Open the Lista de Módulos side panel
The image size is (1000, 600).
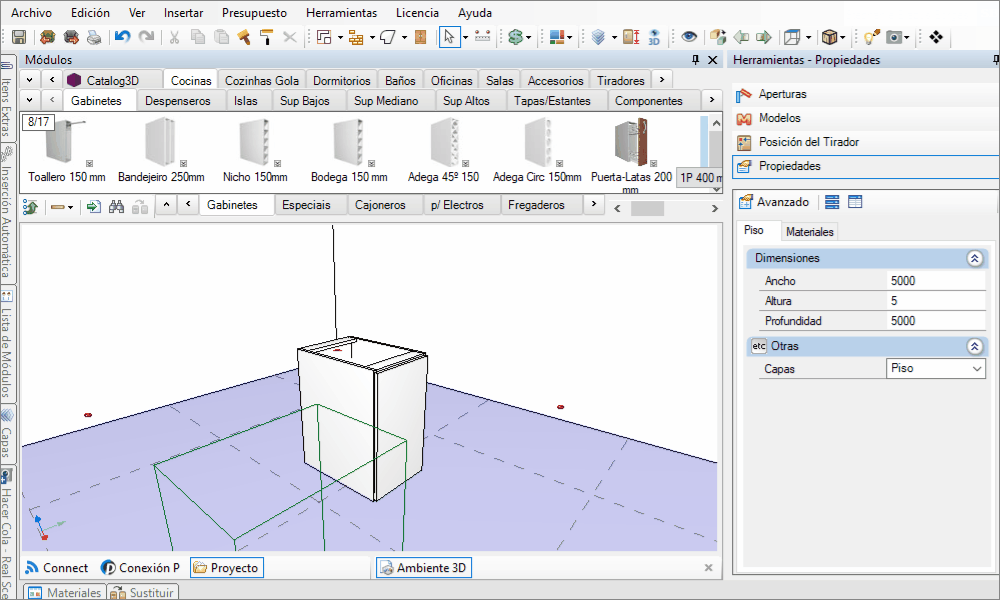(x=7, y=344)
